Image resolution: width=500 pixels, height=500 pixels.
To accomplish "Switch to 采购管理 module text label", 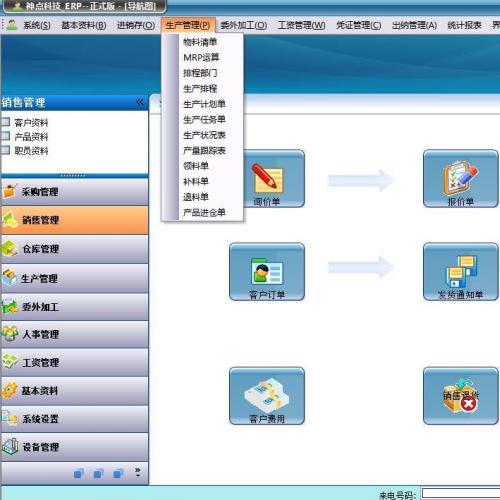I will pos(40,192).
